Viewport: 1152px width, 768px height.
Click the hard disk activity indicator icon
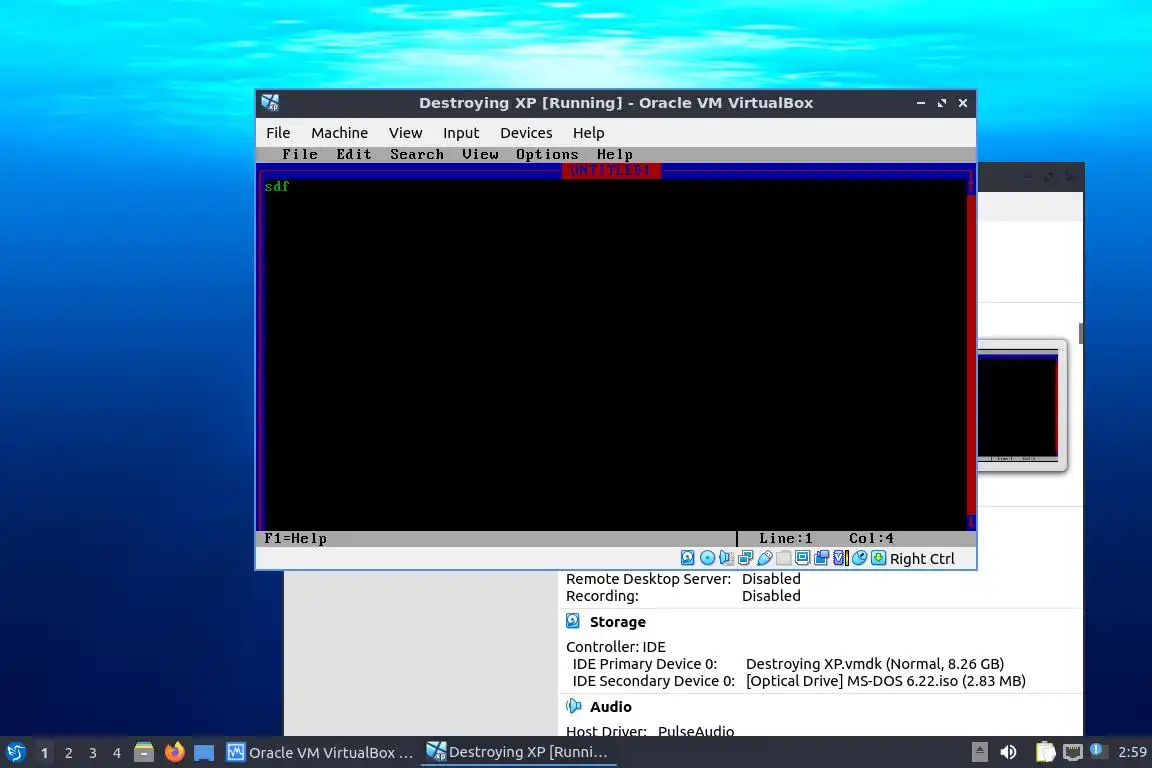point(688,559)
